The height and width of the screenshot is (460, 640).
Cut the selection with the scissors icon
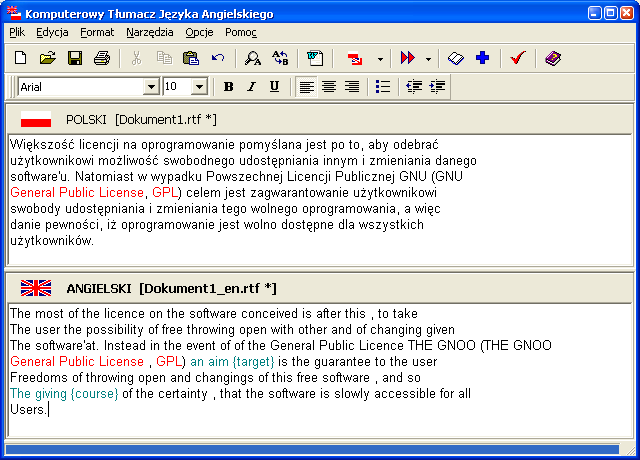coord(136,58)
